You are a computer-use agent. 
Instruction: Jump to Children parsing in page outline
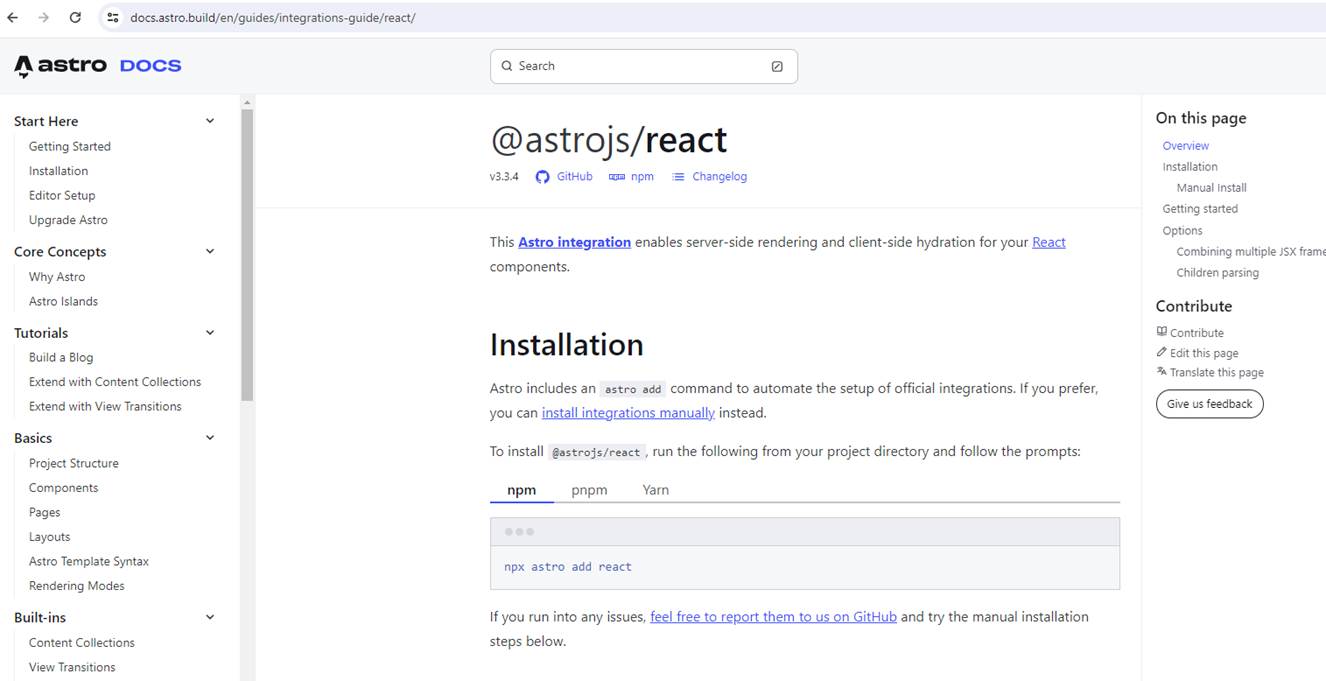[x=1218, y=273]
